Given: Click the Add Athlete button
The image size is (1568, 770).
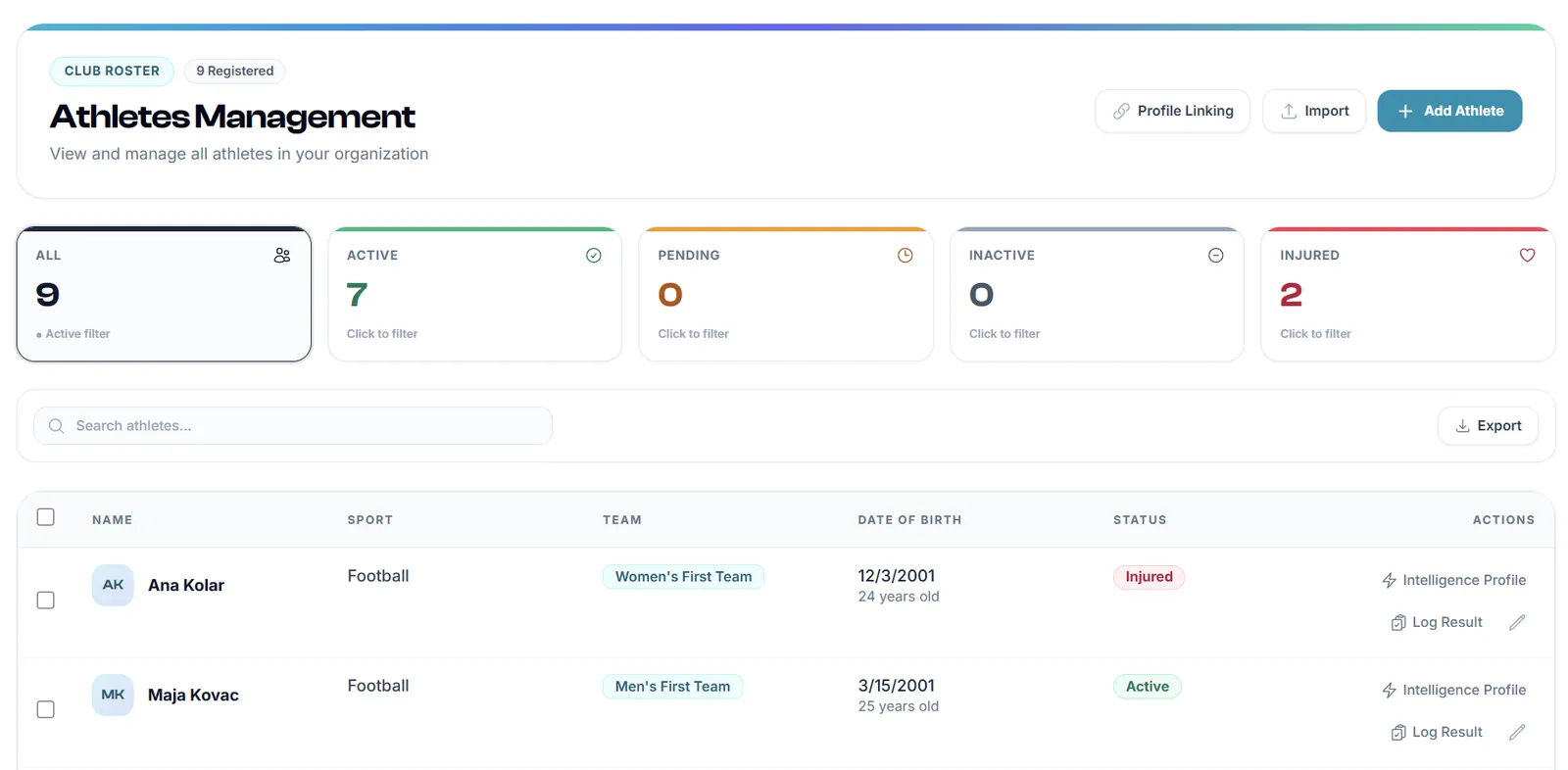Looking at the screenshot, I should click(x=1449, y=111).
